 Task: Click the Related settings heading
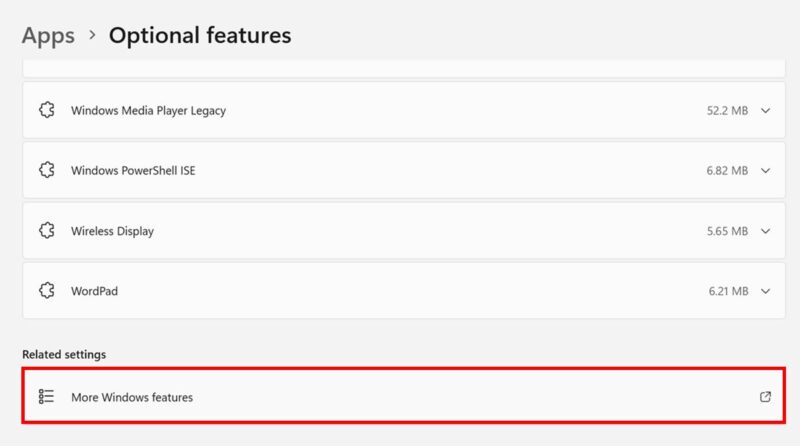click(64, 354)
